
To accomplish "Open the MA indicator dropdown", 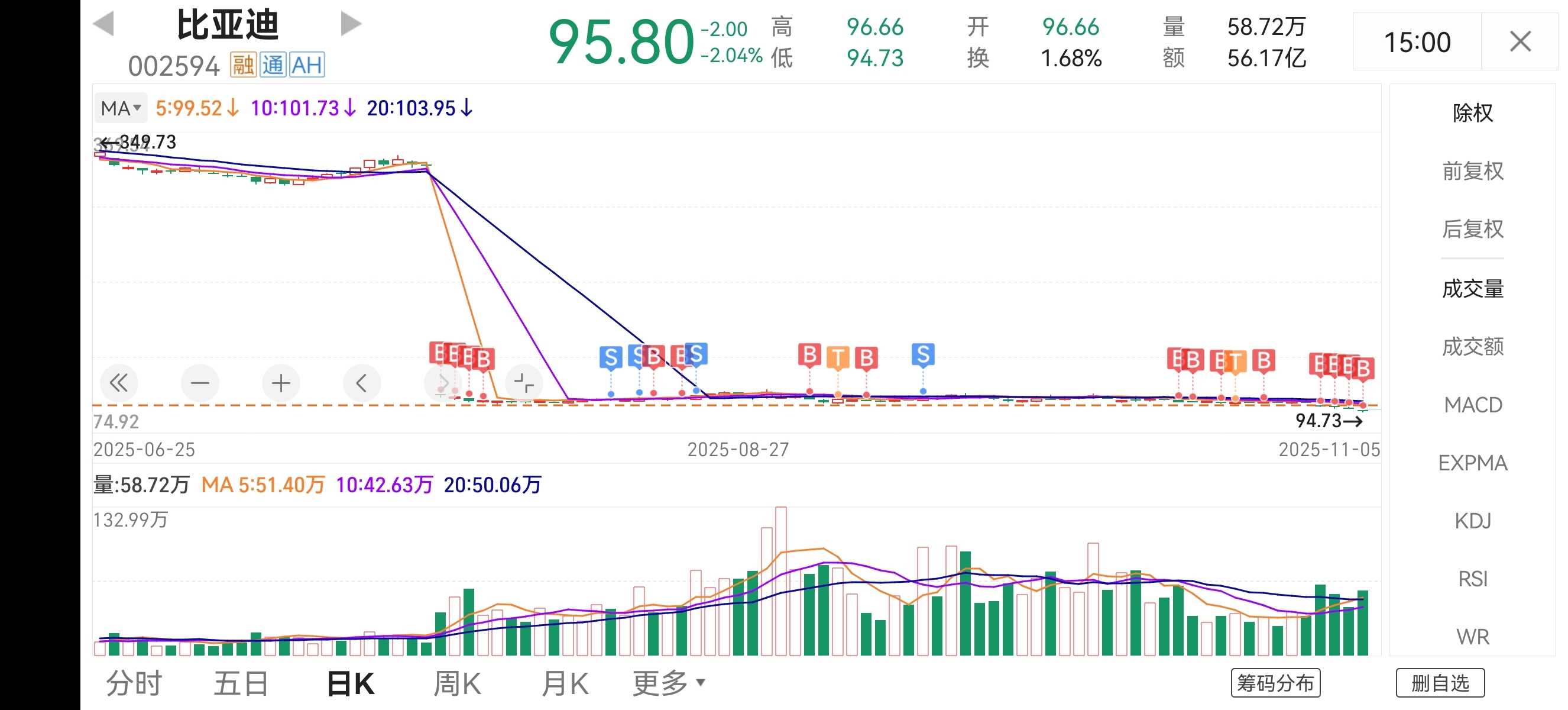I will [x=121, y=108].
